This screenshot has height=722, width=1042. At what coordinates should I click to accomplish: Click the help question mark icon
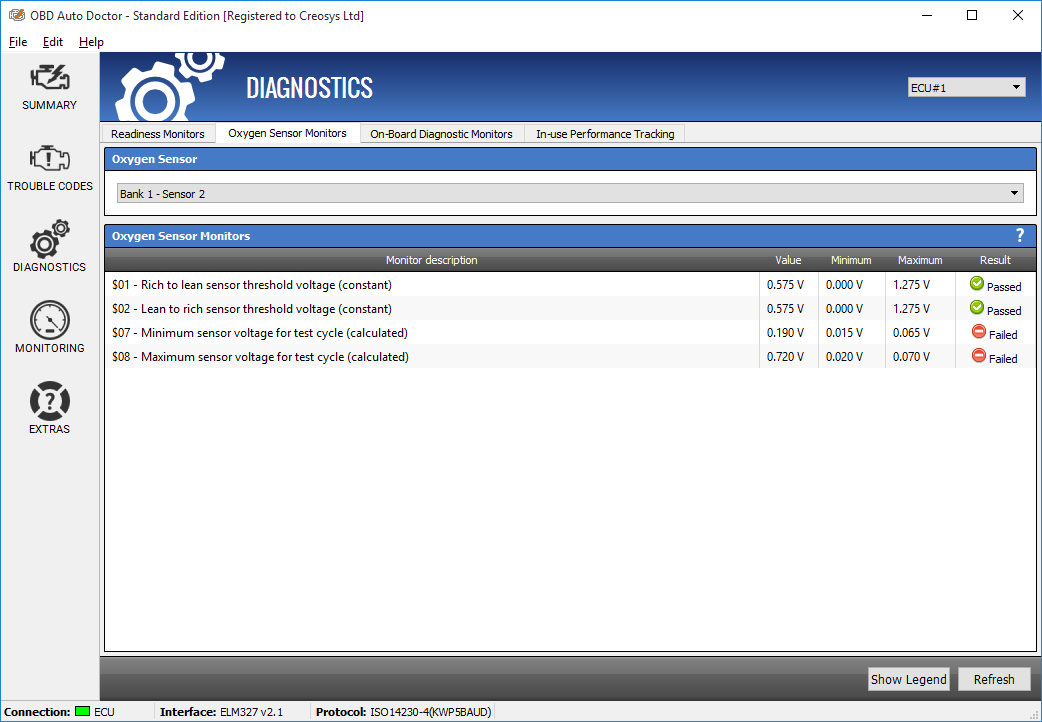click(x=1020, y=236)
